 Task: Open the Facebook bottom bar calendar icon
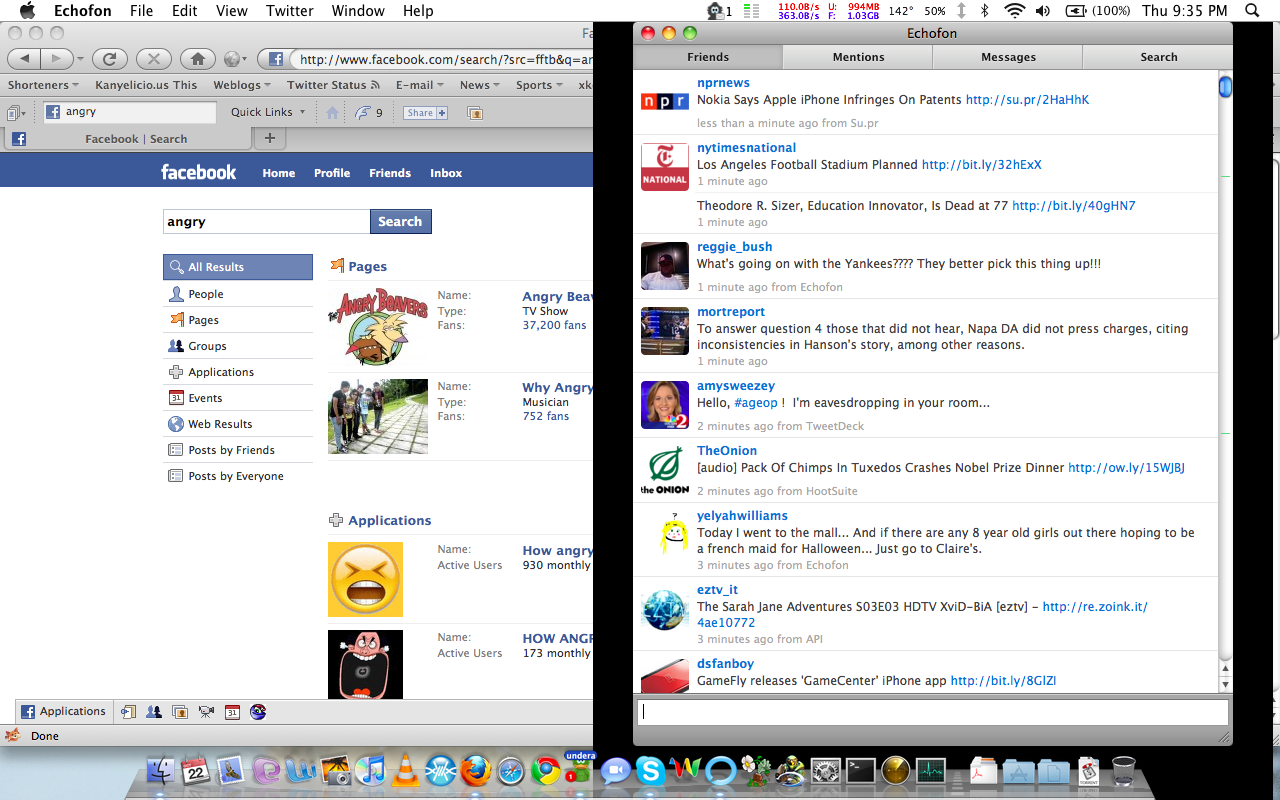[x=232, y=712]
